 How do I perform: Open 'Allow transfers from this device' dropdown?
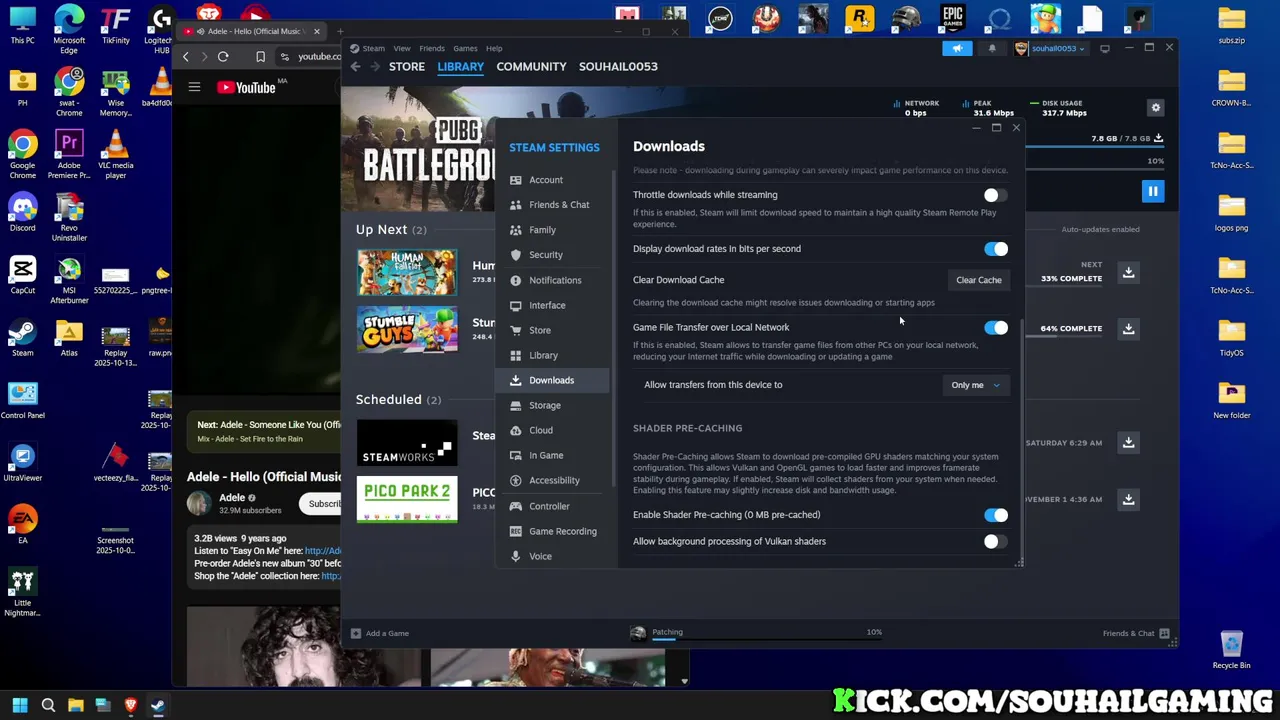pos(976,385)
